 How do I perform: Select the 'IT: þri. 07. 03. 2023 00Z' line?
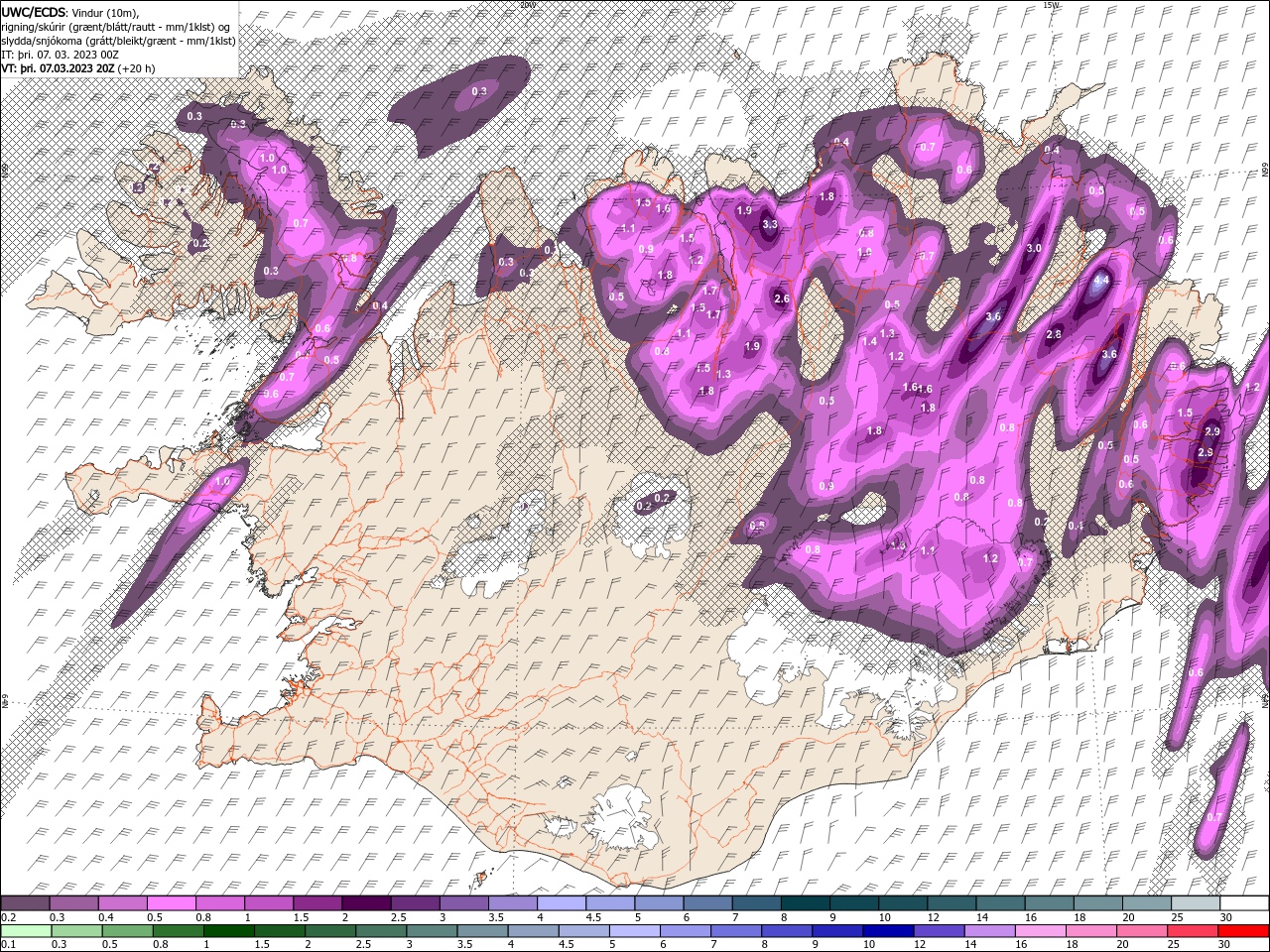coord(59,55)
